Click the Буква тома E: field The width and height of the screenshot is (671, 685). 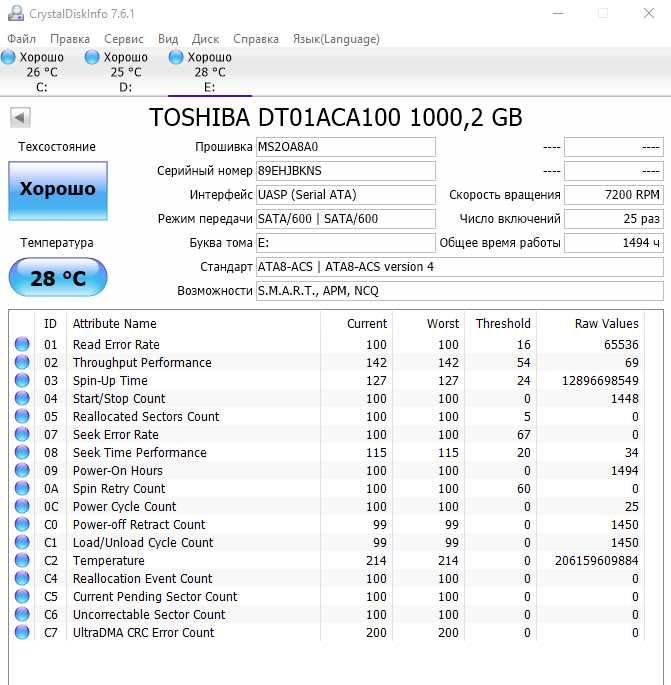[x=346, y=243]
